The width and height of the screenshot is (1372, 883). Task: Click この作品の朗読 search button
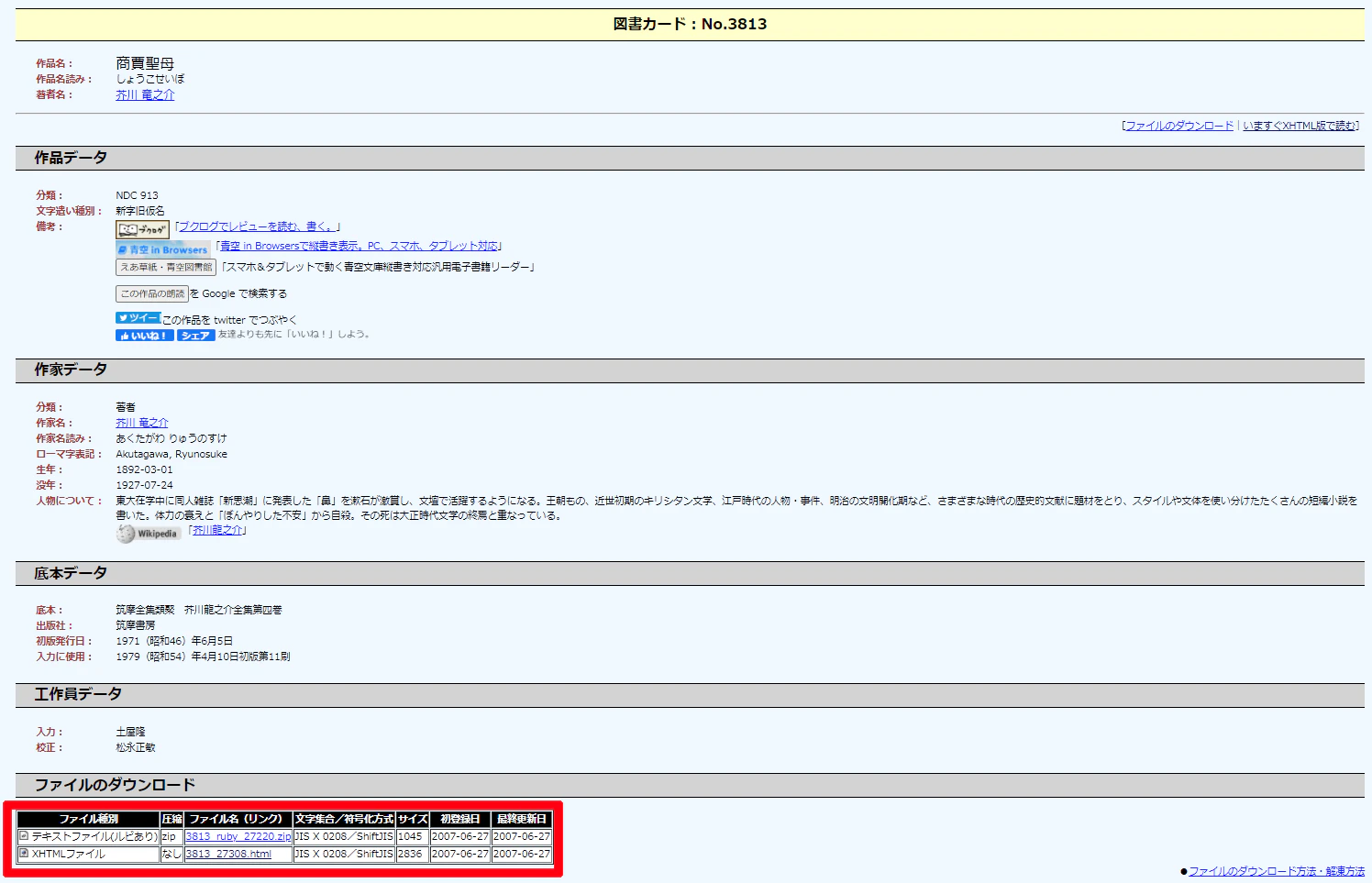pyautogui.click(x=152, y=293)
